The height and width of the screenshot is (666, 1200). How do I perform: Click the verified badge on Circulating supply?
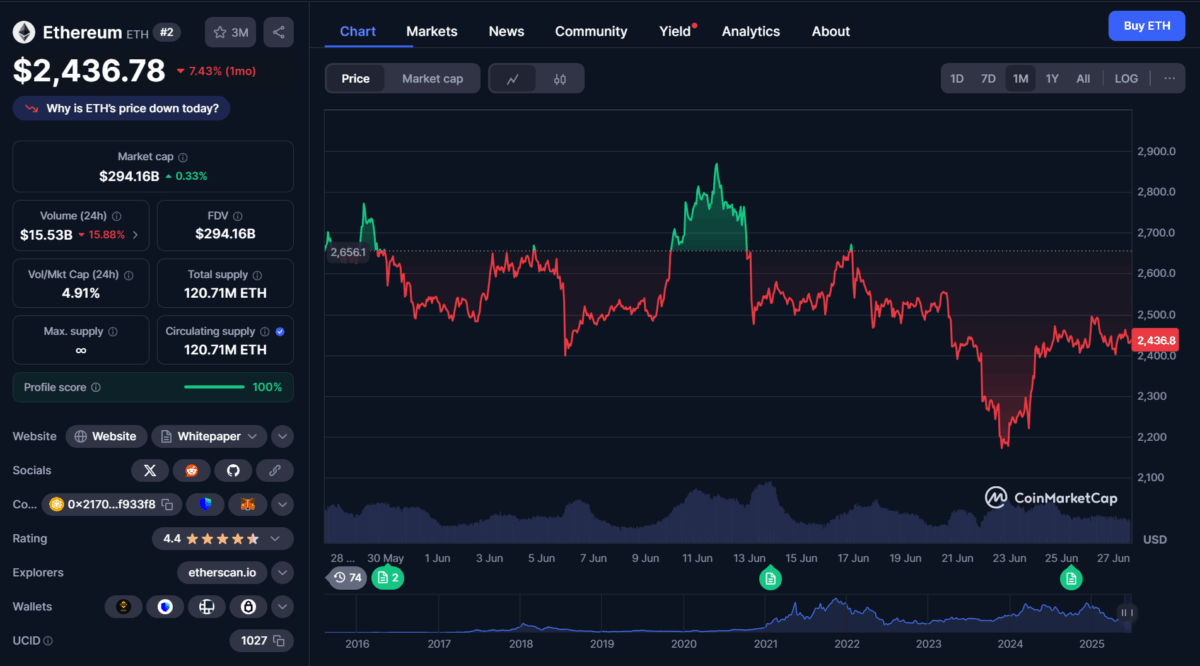(x=279, y=332)
